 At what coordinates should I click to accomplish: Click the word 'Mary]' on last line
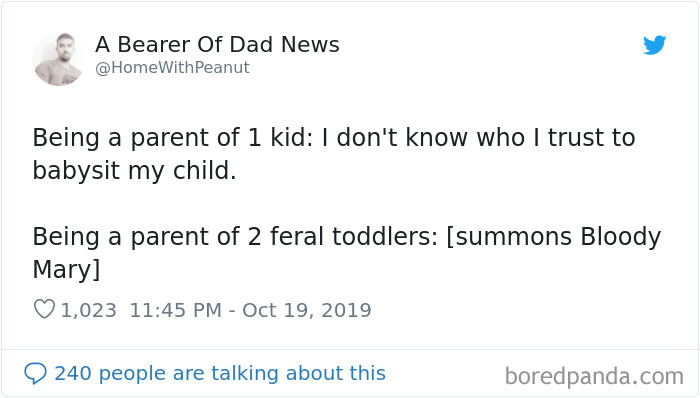point(67,270)
